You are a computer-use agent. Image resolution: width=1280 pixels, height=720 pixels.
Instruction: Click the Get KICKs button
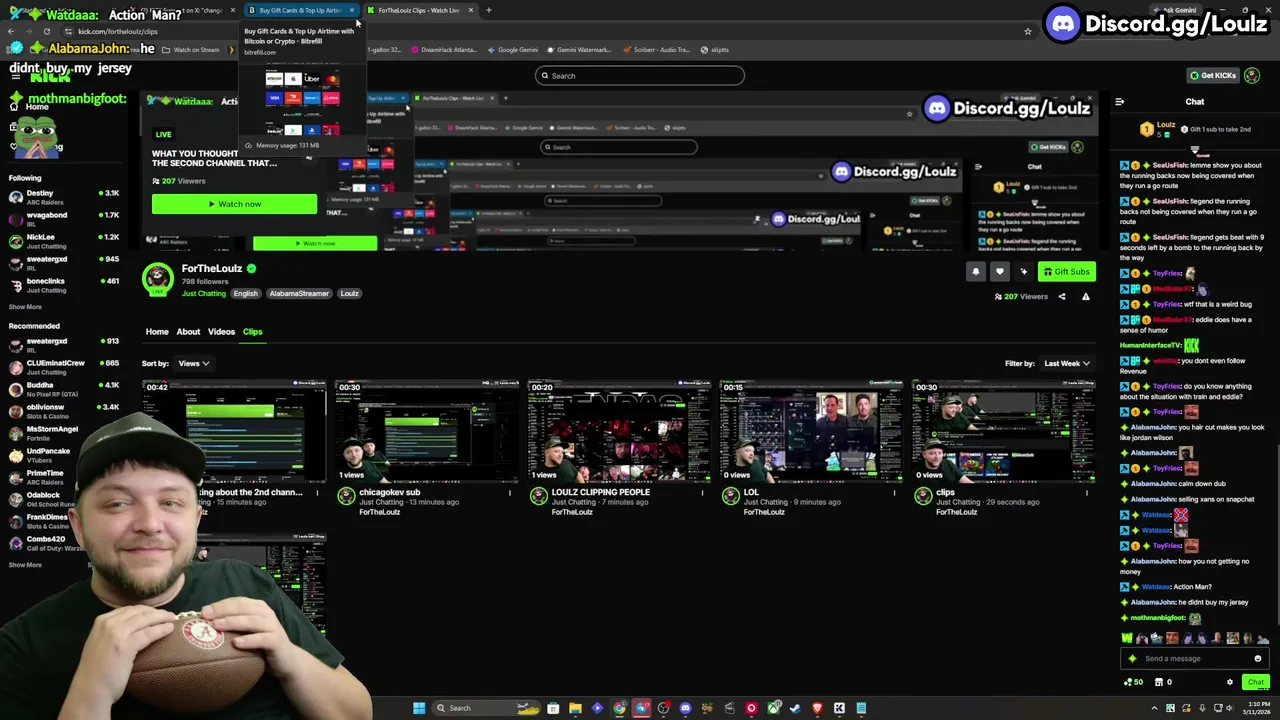pyautogui.click(x=1213, y=75)
